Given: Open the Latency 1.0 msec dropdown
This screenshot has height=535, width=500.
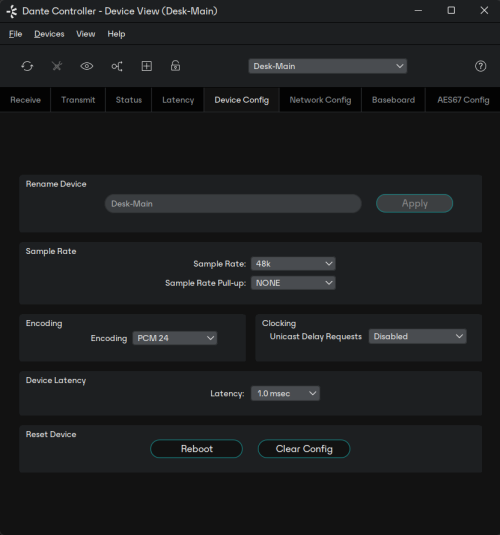Looking at the screenshot, I should 285,393.
